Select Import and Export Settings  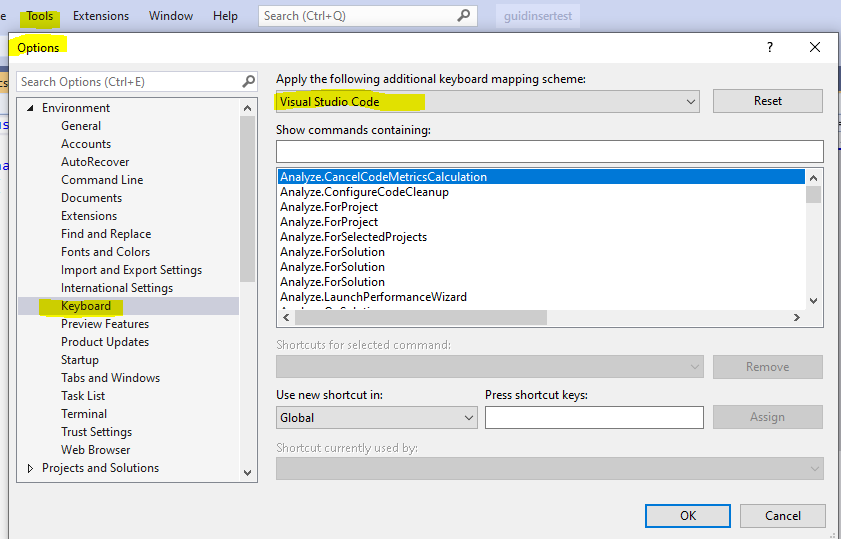tap(131, 270)
